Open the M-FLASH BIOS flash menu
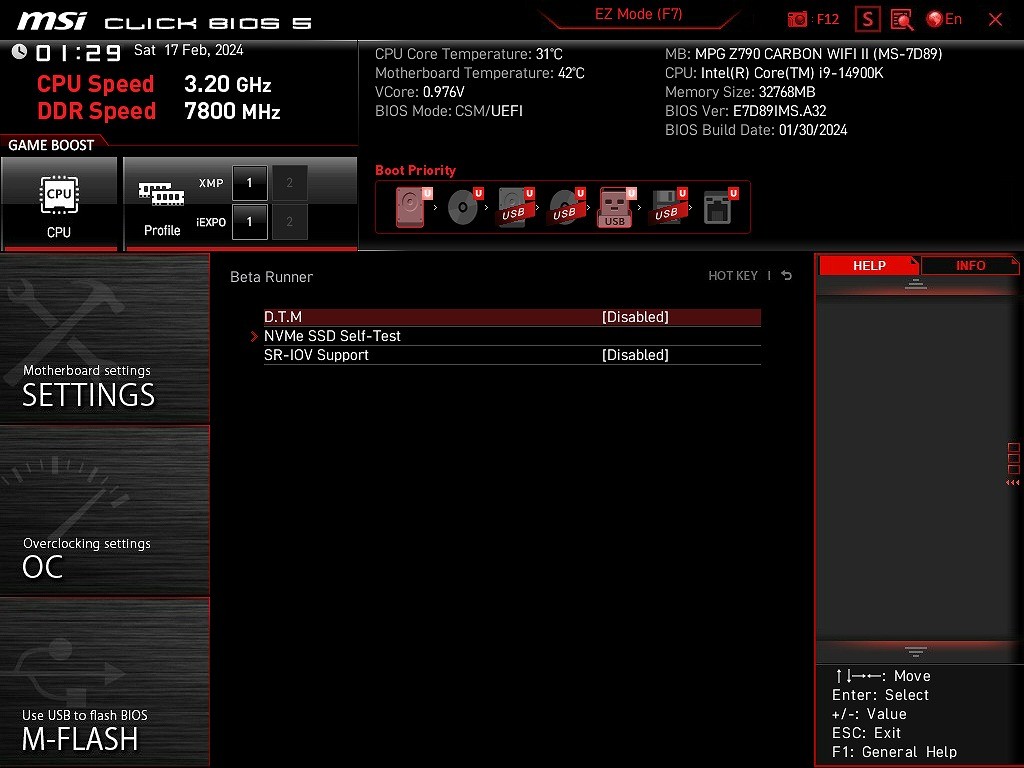 point(104,682)
